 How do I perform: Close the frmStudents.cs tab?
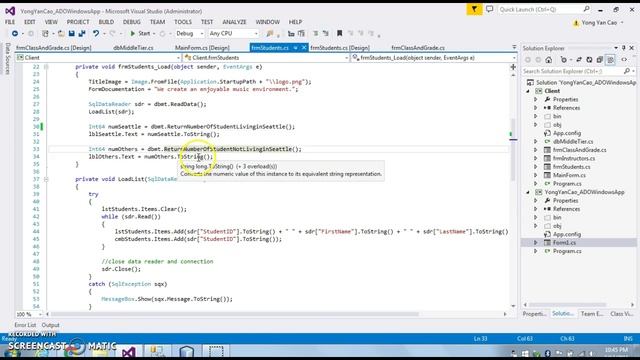click(x=304, y=48)
